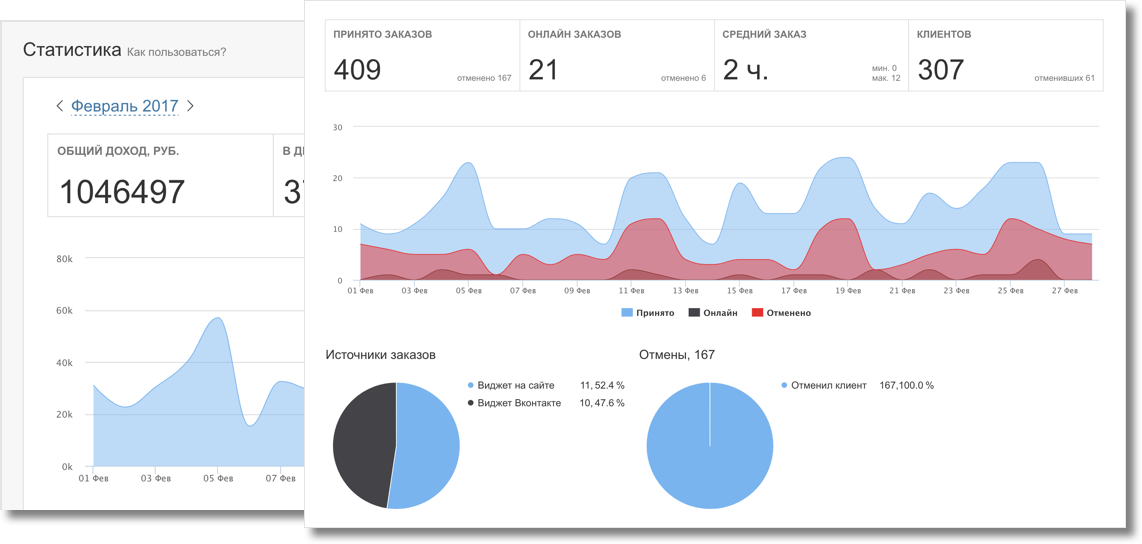The image size is (1142, 544).
Task: Click 05 Фев label on income chart
Action: 218,478
